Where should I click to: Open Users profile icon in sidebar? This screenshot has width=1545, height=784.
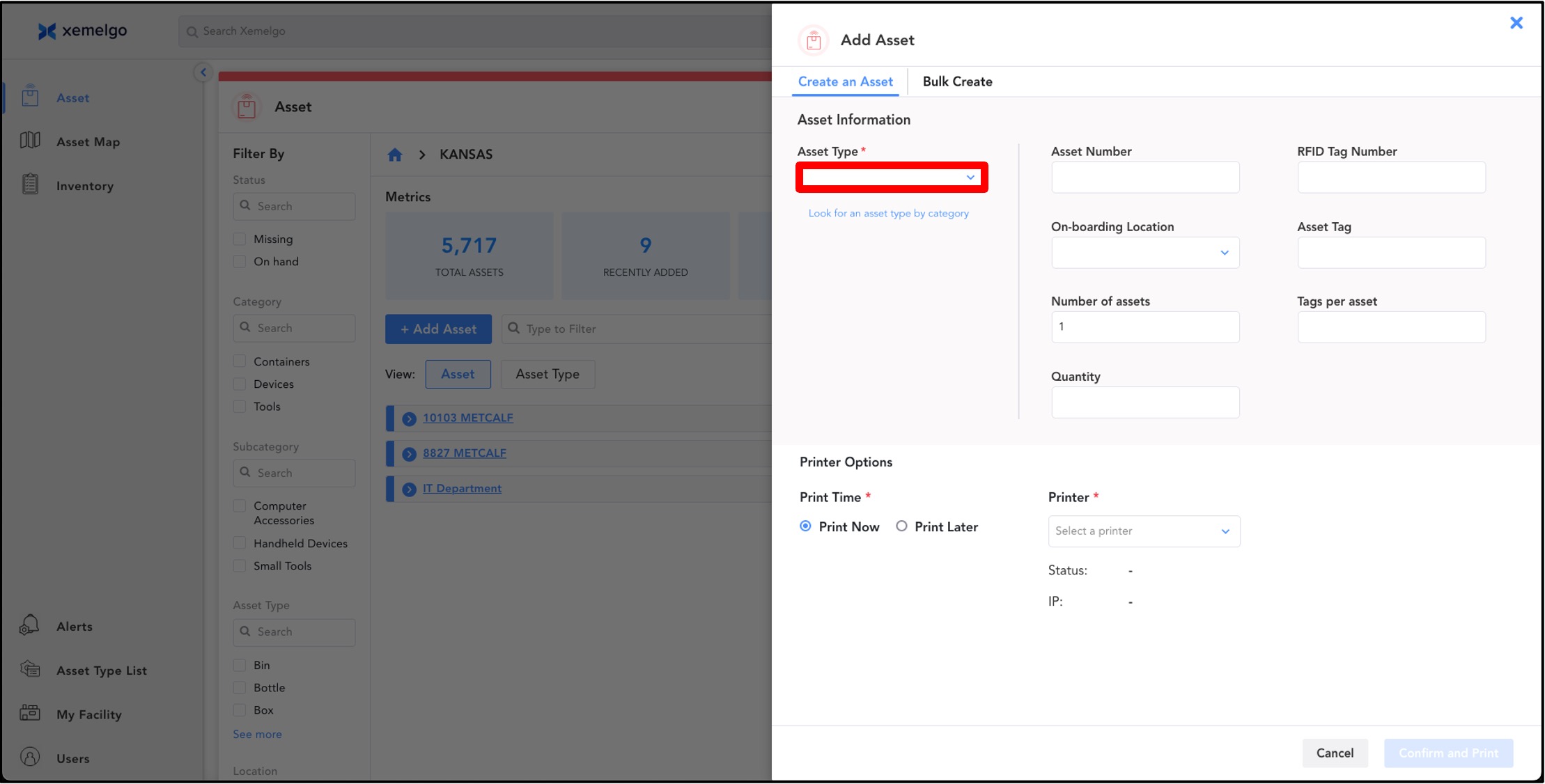point(30,758)
